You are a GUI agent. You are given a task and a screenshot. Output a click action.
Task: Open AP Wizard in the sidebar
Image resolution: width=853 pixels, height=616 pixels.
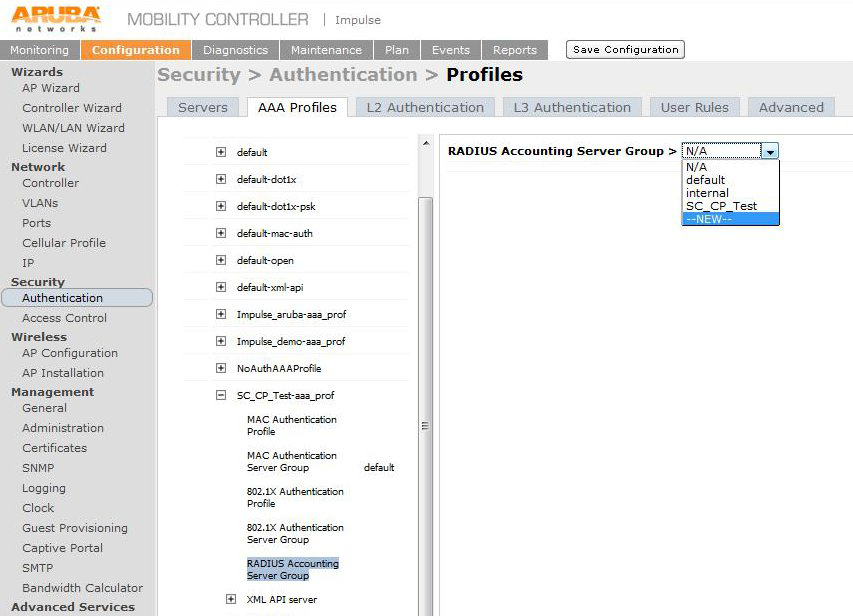(51, 88)
